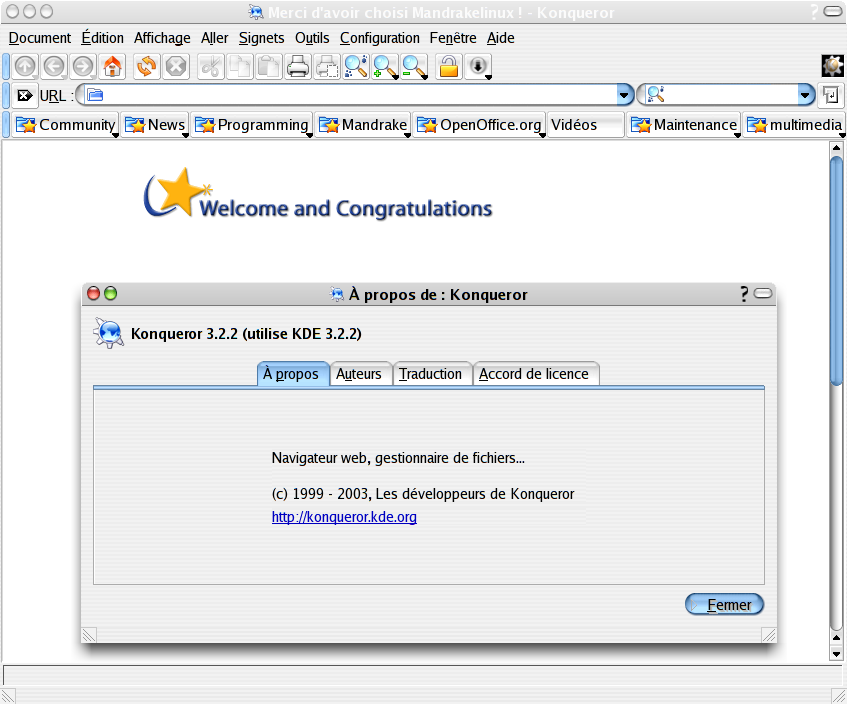
Task: Switch to the Accord de licence tab
Action: tap(535, 374)
